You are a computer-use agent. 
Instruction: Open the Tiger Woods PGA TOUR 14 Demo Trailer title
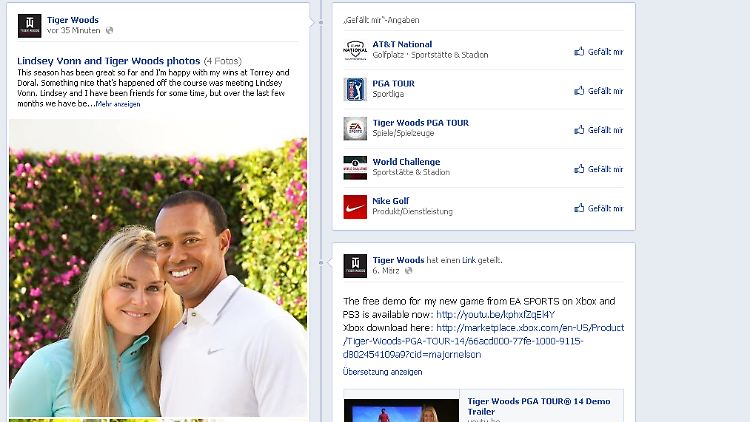point(538,406)
